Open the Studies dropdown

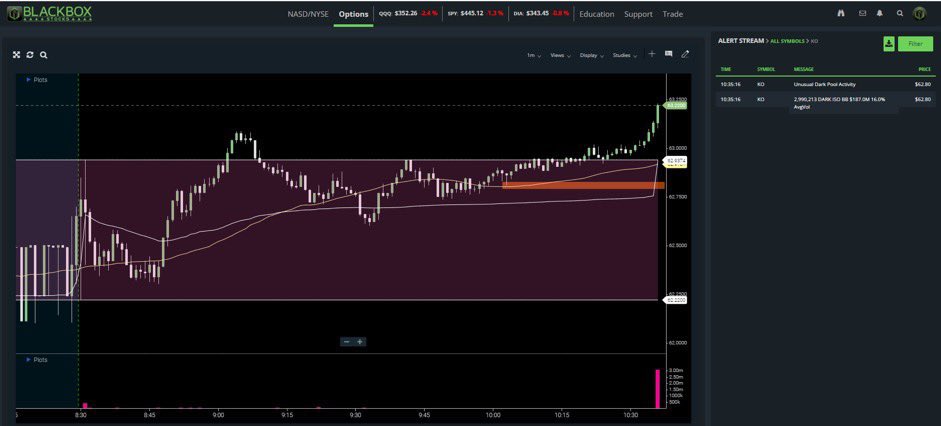click(625, 55)
